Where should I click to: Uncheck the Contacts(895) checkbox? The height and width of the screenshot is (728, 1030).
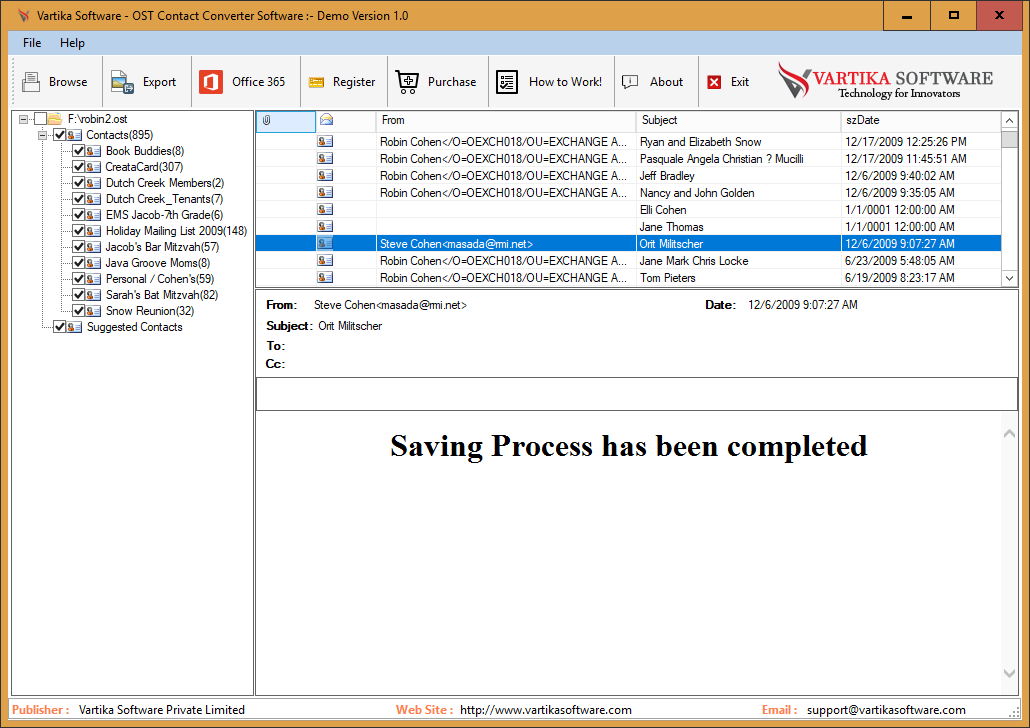point(59,135)
